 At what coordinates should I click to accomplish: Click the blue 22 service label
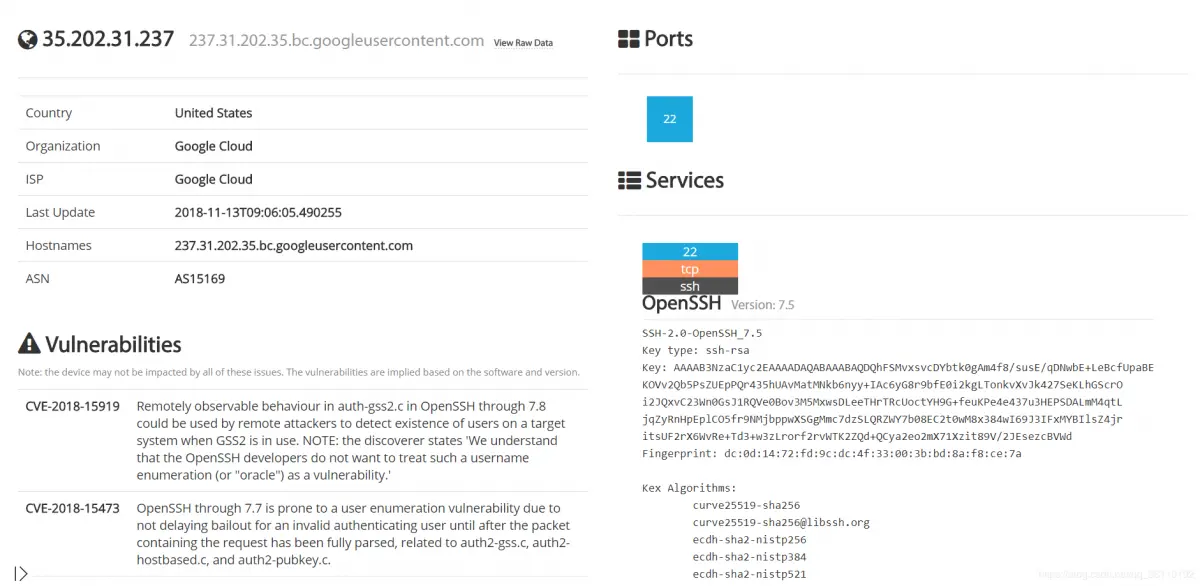tap(690, 252)
